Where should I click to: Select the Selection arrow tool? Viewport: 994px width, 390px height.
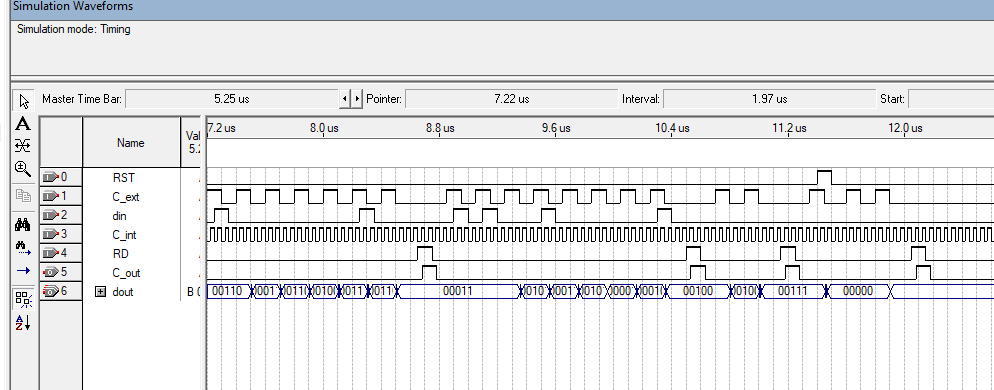[x=24, y=101]
